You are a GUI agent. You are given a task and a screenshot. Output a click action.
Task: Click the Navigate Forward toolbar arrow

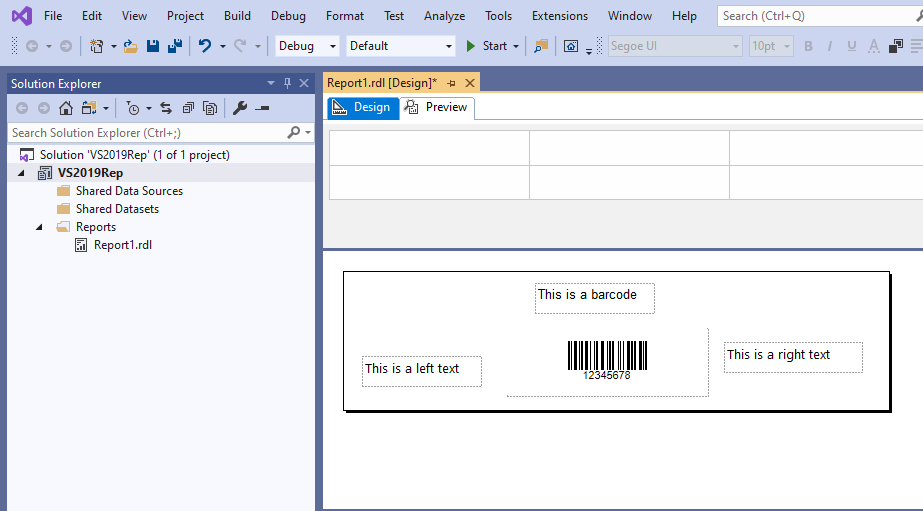point(66,46)
